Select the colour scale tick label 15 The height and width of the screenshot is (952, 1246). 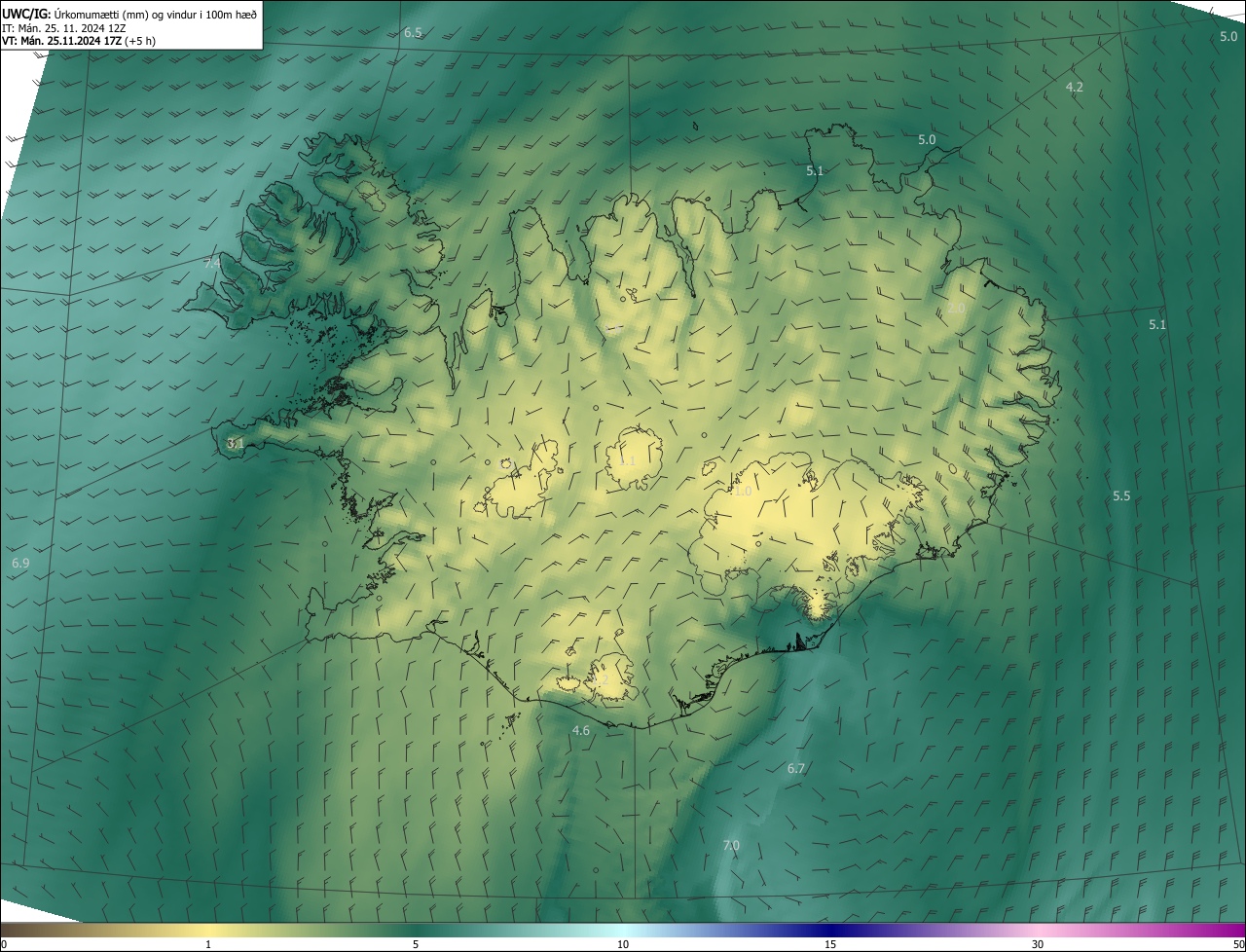[x=830, y=944]
